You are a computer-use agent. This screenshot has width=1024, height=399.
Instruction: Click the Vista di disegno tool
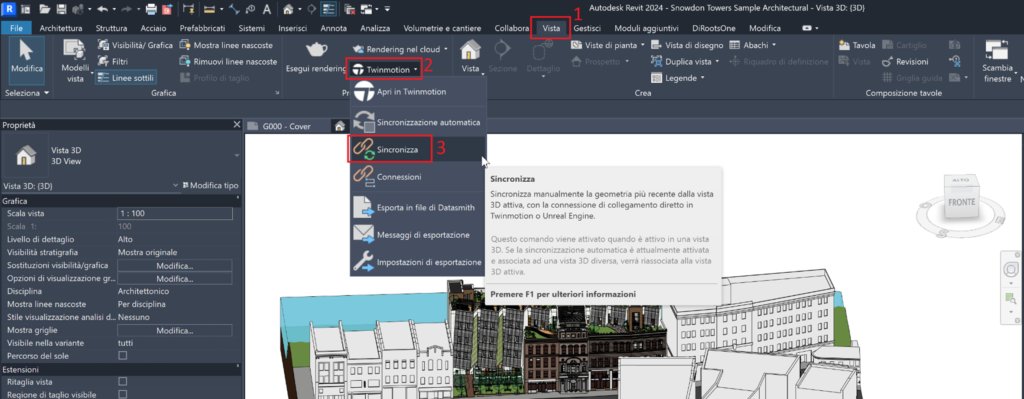(x=687, y=45)
